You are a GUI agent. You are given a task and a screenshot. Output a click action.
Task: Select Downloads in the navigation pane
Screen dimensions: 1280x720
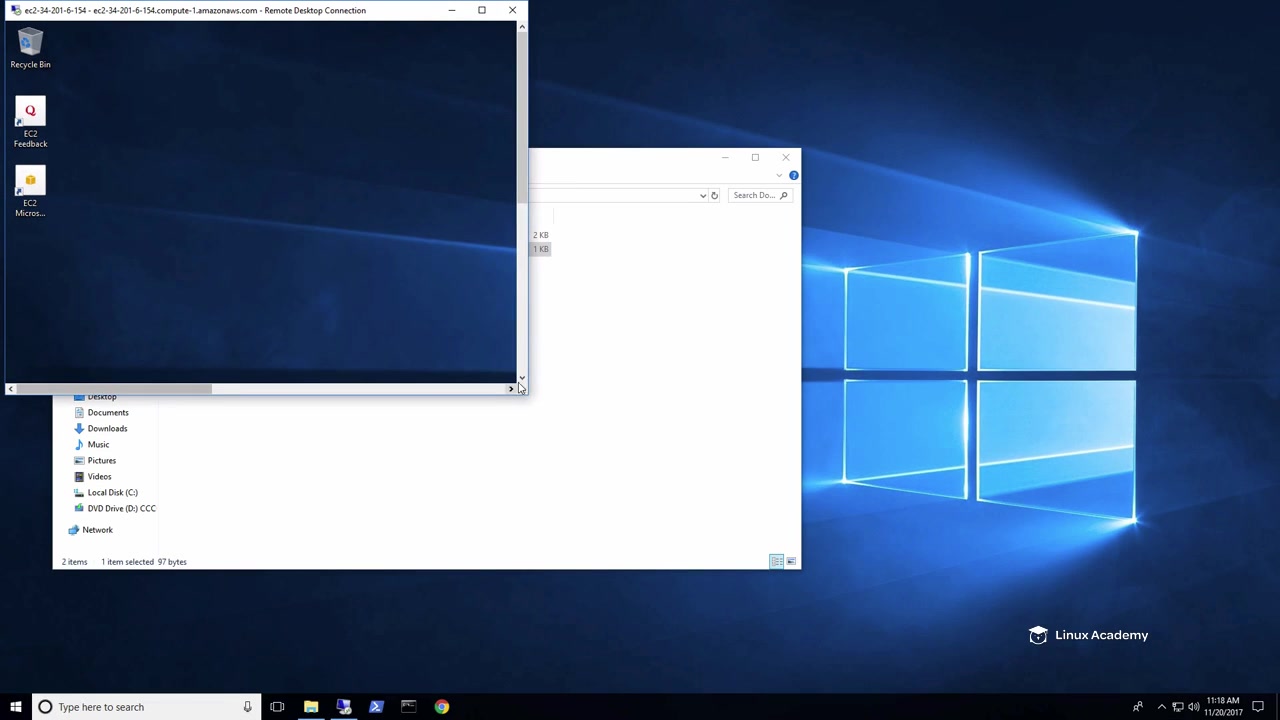pos(107,428)
